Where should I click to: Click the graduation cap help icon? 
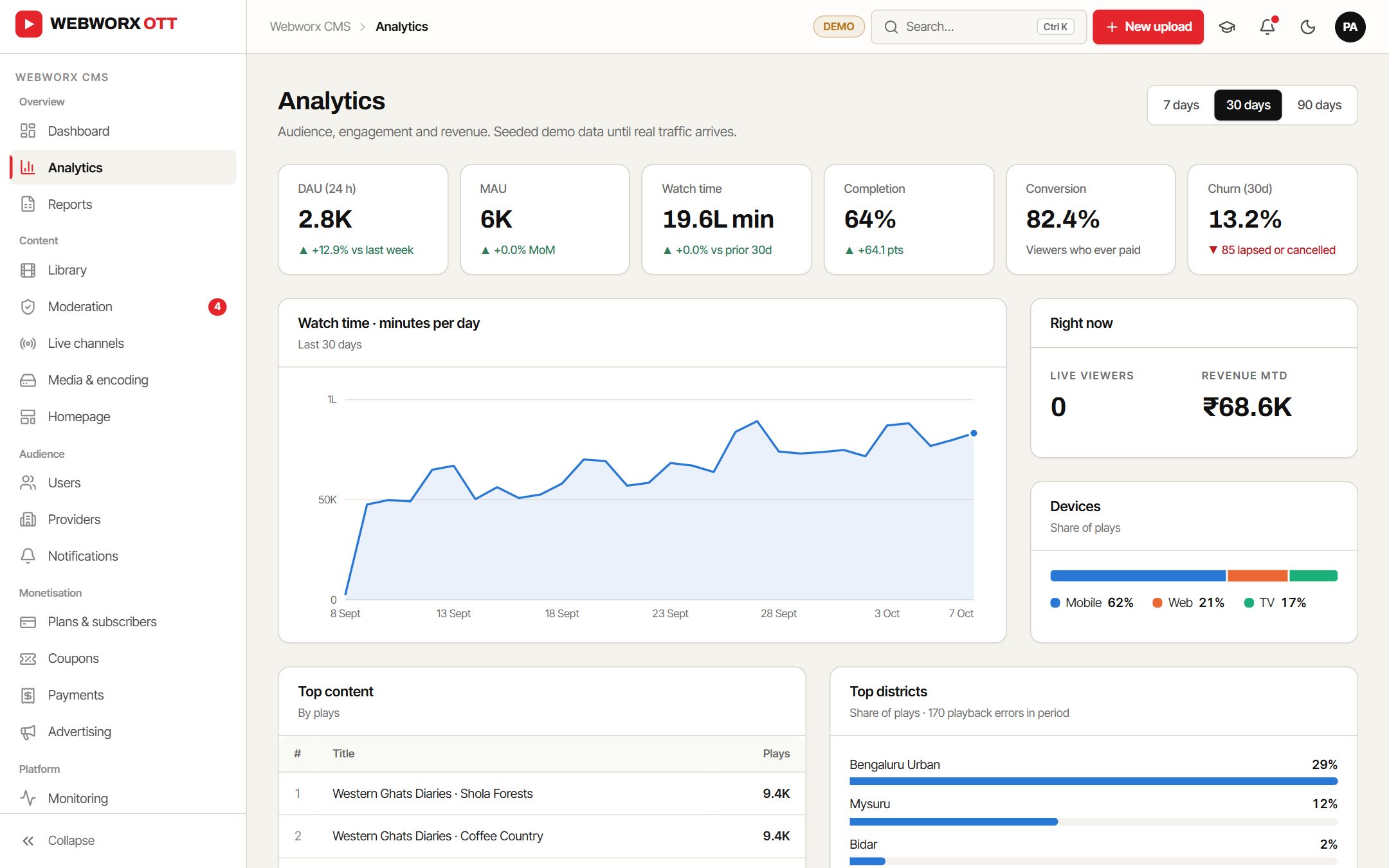1227,27
